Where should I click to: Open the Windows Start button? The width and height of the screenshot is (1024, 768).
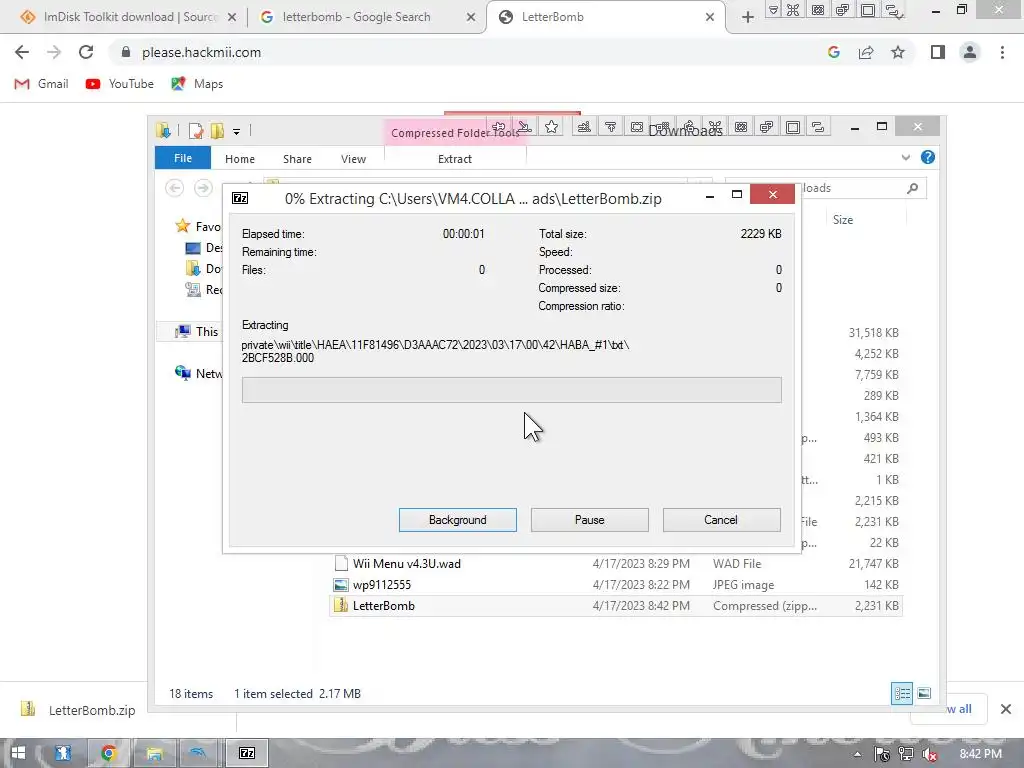18,753
